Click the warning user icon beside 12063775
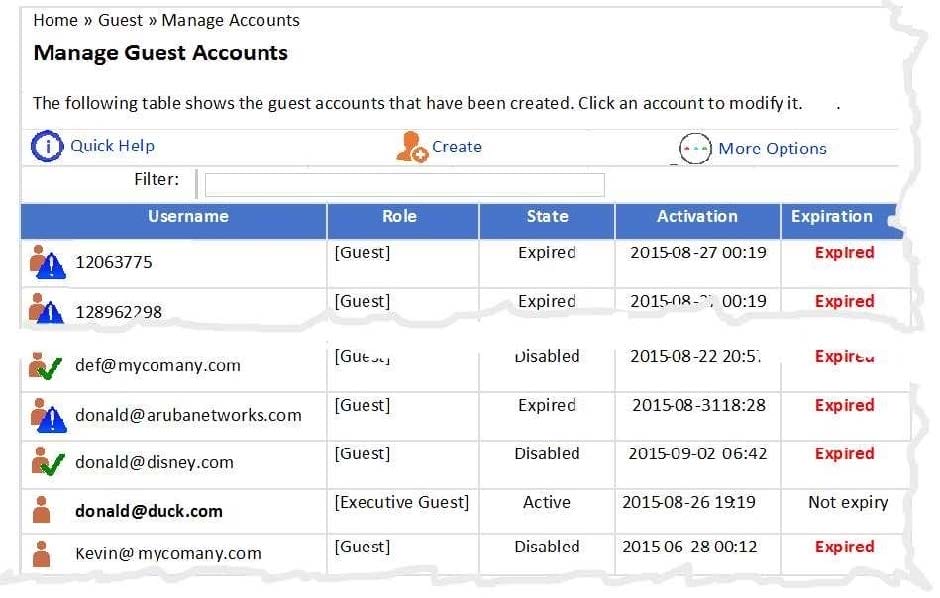 click(x=47, y=262)
